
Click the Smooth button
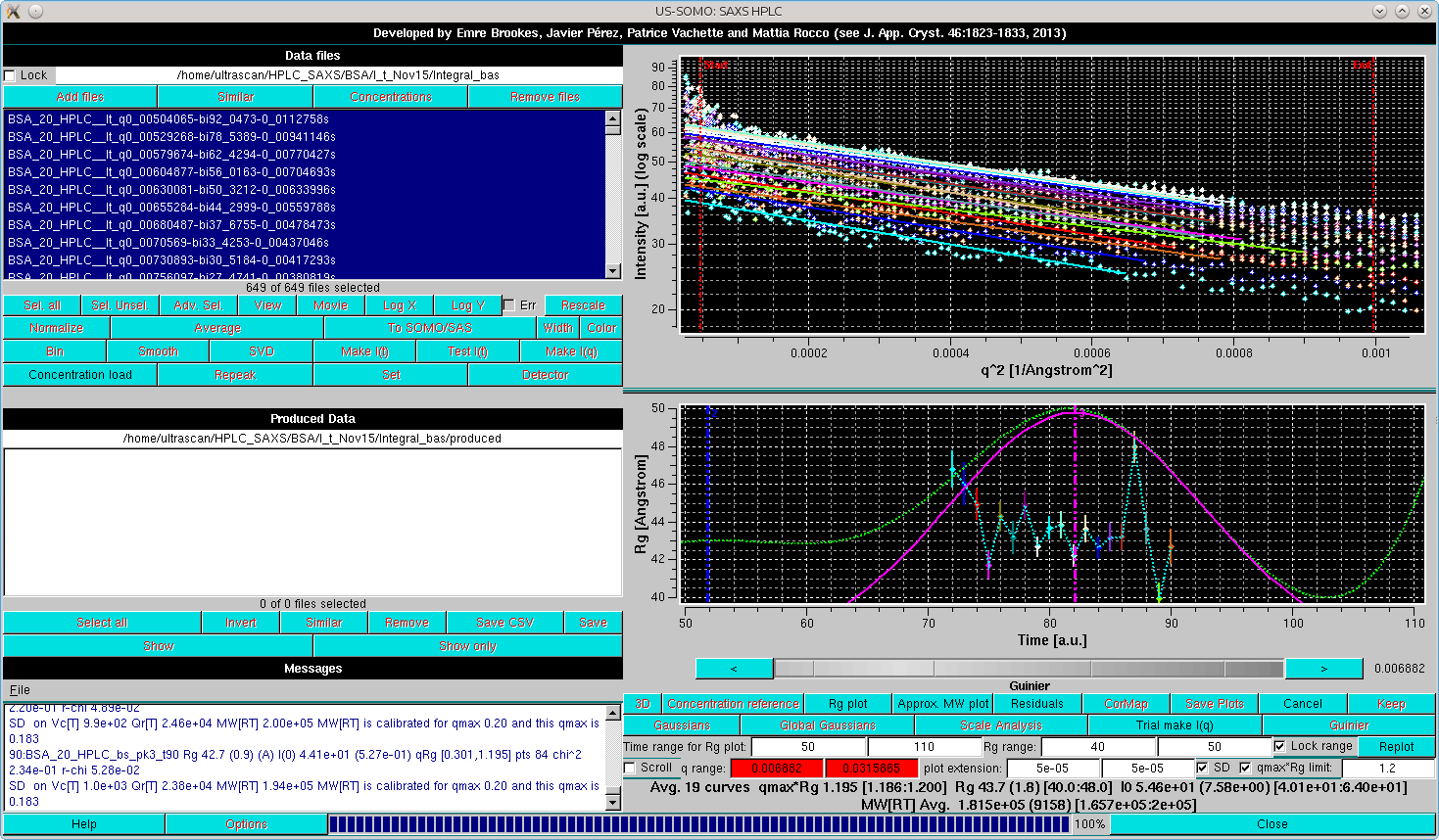tap(159, 351)
